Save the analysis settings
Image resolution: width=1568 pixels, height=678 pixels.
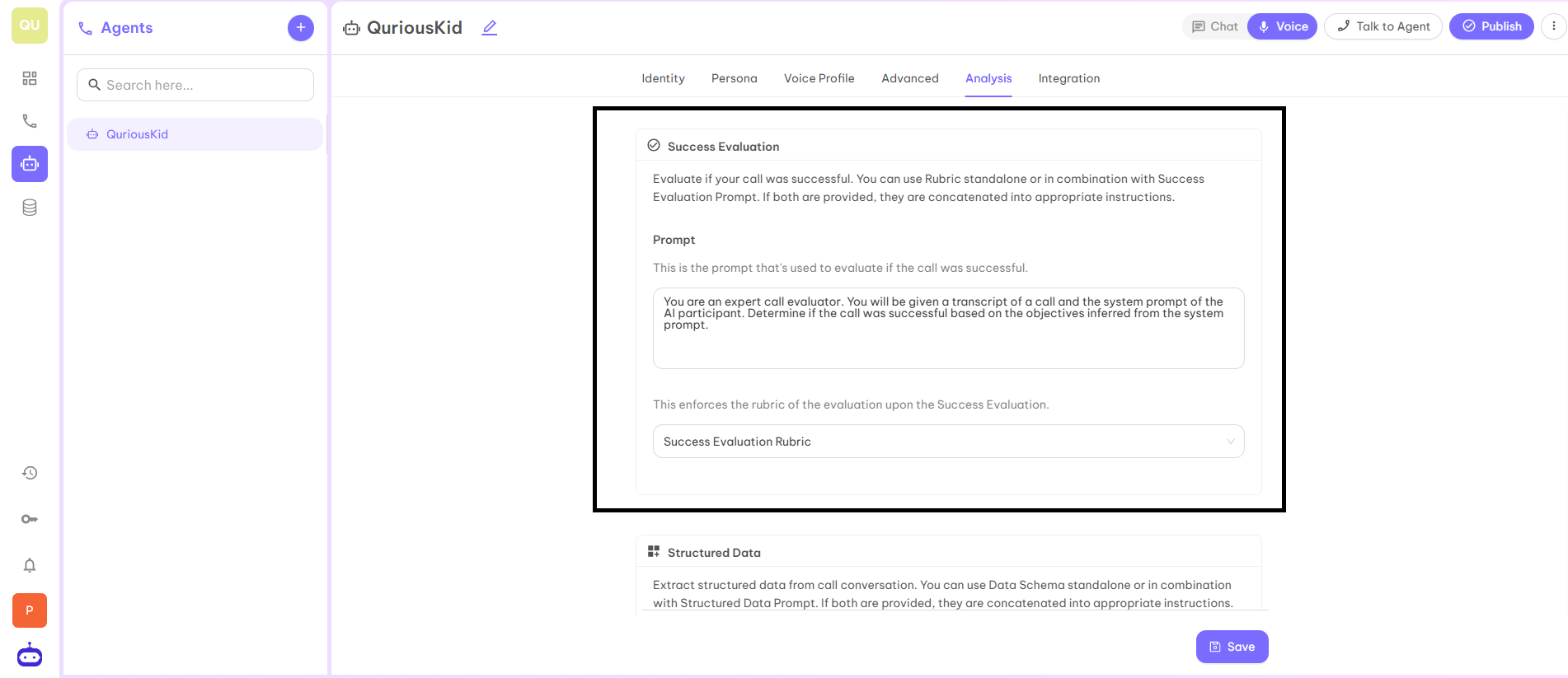click(x=1232, y=647)
